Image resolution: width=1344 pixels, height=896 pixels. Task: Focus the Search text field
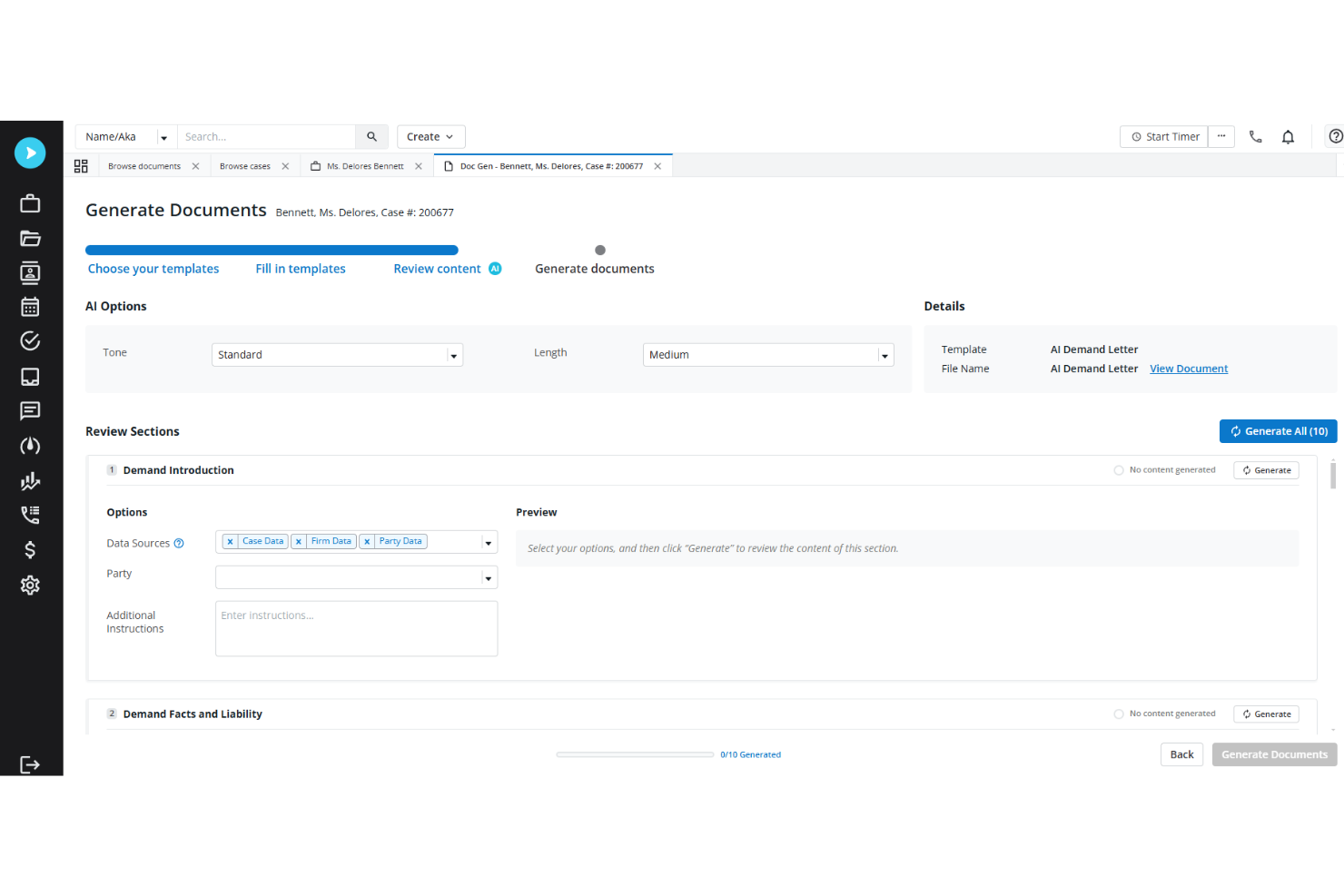point(266,137)
